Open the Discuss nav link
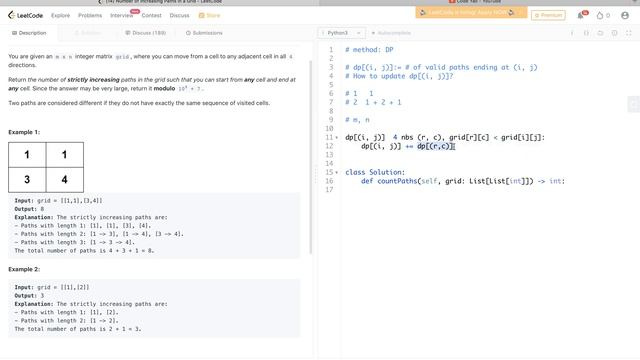This screenshot has width=640, height=360. (180, 16)
